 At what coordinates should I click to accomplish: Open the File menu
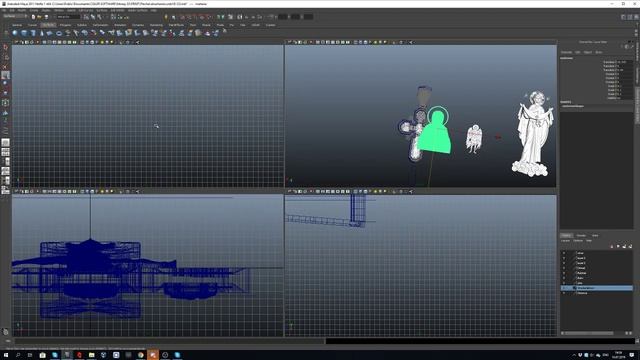pyautogui.click(x=5, y=10)
